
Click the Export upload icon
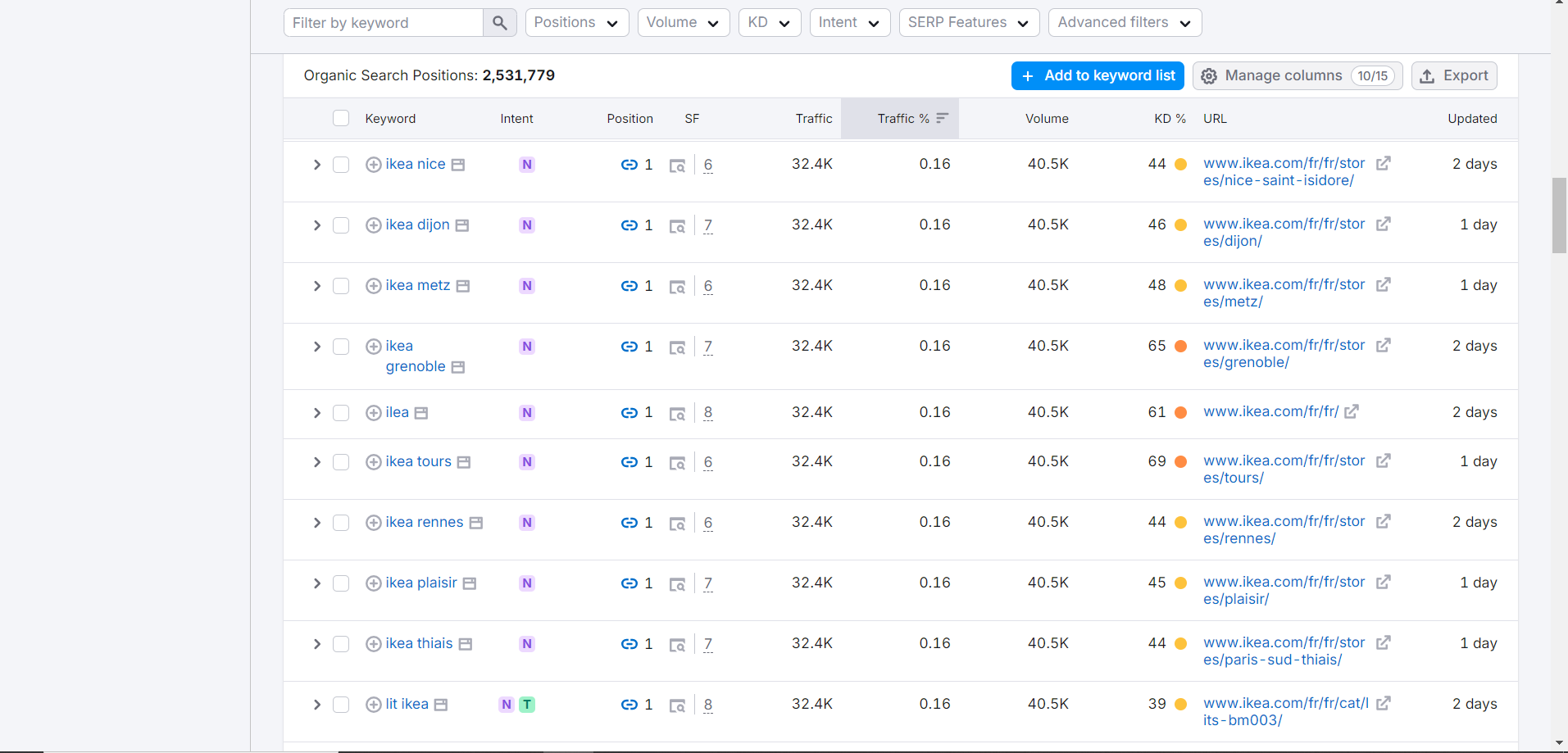point(1427,76)
